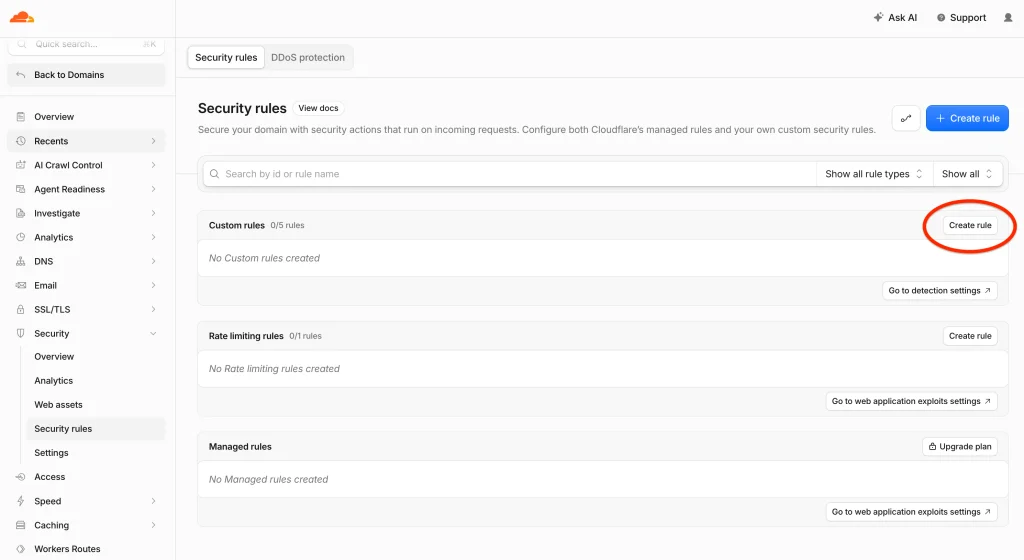Click the Support help icon
This screenshot has width=1024, height=560.
point(941,18)
